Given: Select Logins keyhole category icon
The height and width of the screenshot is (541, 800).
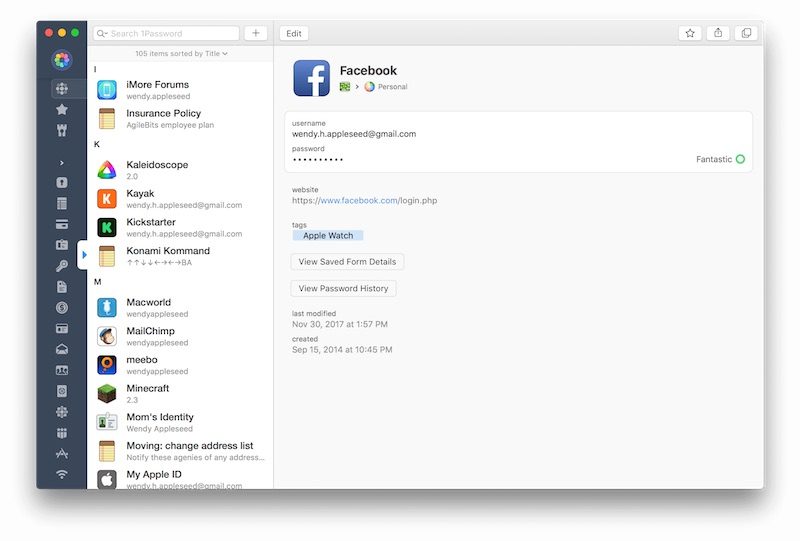Looking at the screenshot, I should click(x=62, y=183).
